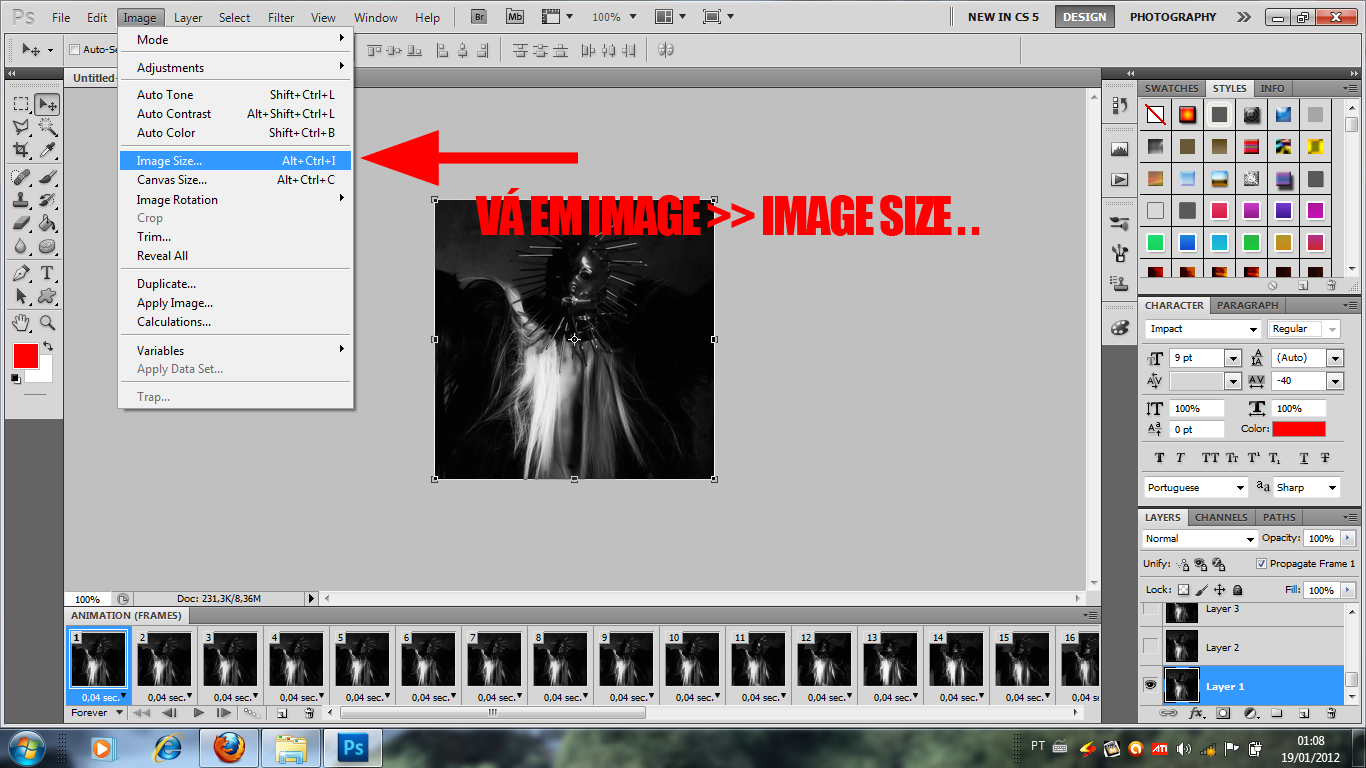
Task: Click Canvas Size in the Image menu
Action: pyautogui.click(x=172, y=180)
